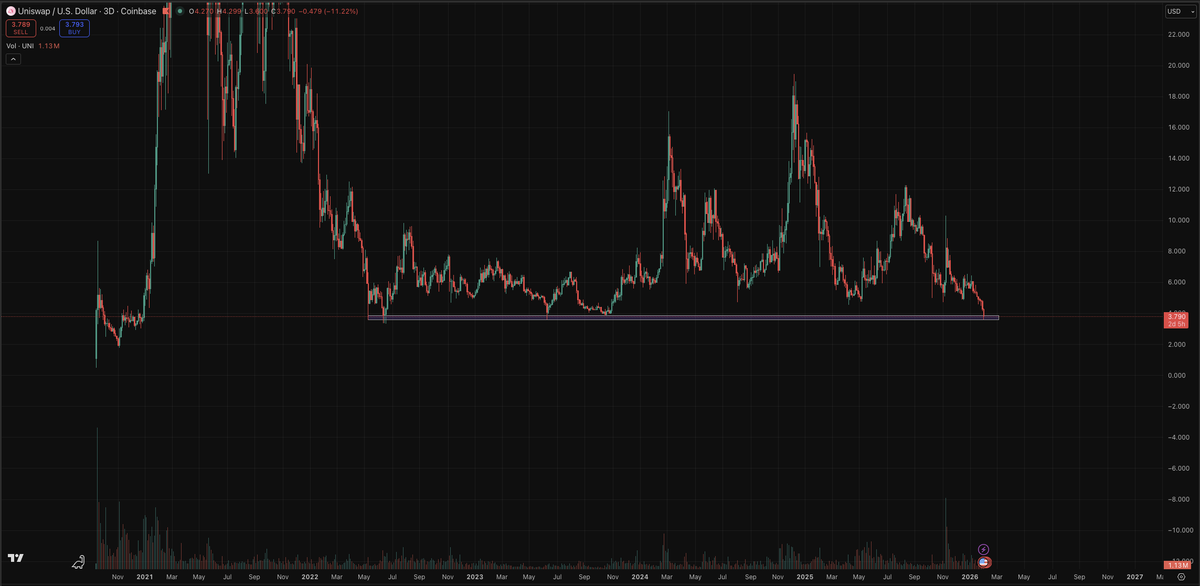Click the 2024 label on time axis
The width and height of the screenshot is (1200, 586).
click(x=640, y=578)
